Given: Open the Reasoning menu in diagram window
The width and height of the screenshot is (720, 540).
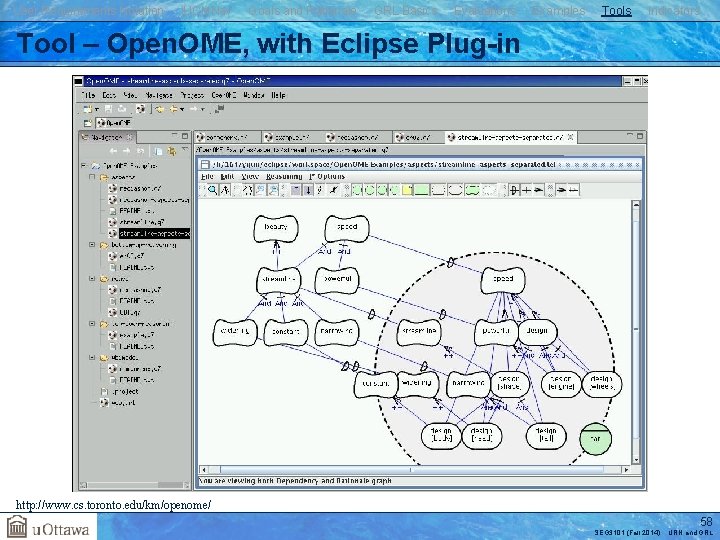Looking at the screenshot, I should [x=284, y=176].
